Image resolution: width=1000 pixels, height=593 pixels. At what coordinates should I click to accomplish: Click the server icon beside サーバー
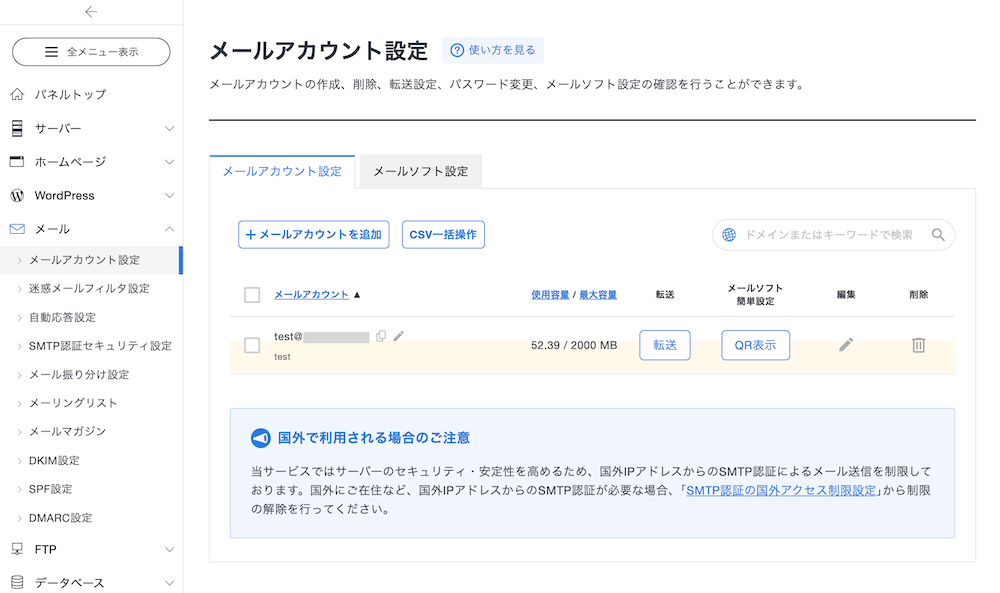click(x=17, y=128)
